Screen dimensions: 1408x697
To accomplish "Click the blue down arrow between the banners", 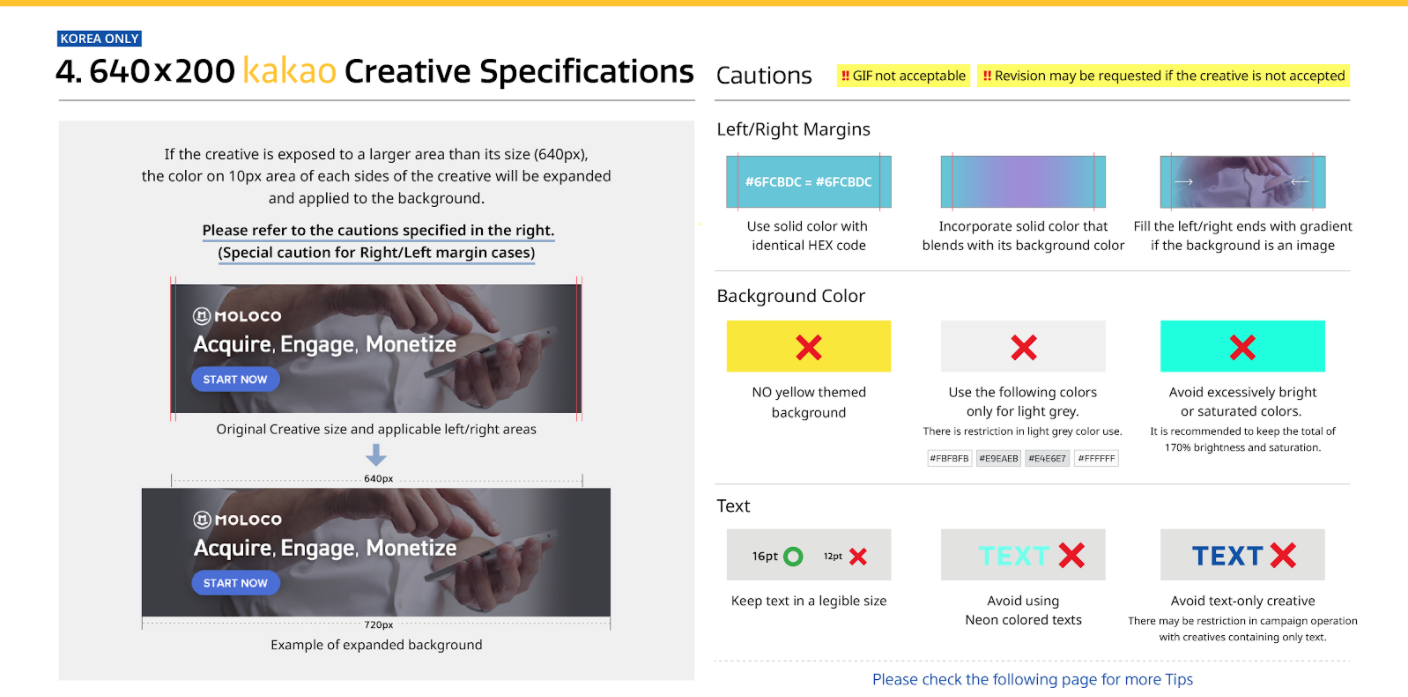I will click(376, 456).
